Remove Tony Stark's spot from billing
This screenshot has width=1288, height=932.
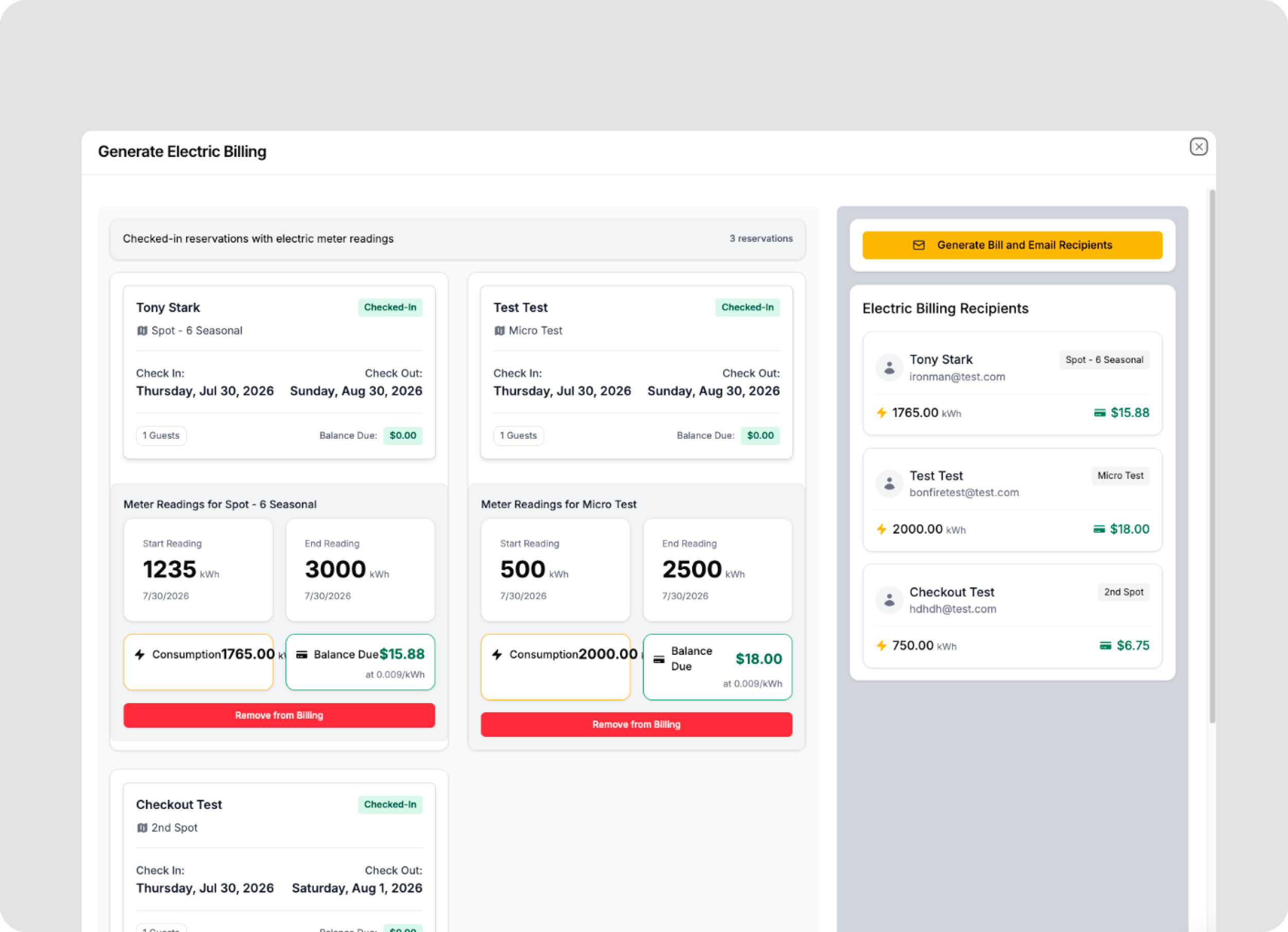pos(279,715)
